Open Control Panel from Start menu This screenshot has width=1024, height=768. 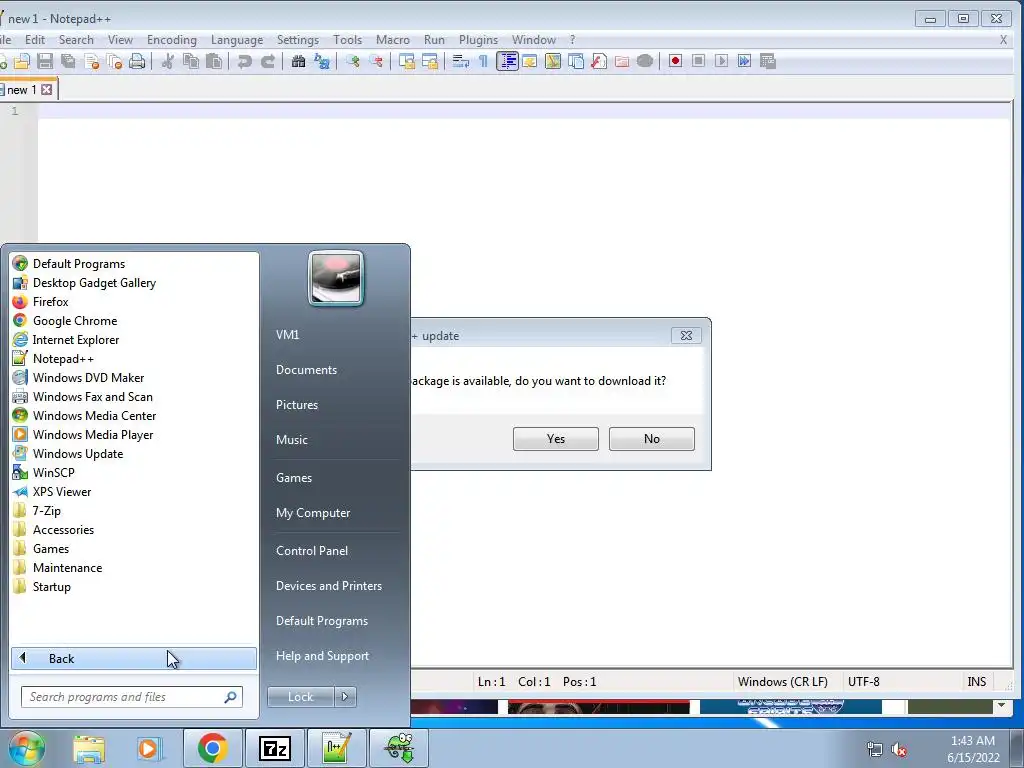[312, 551]
